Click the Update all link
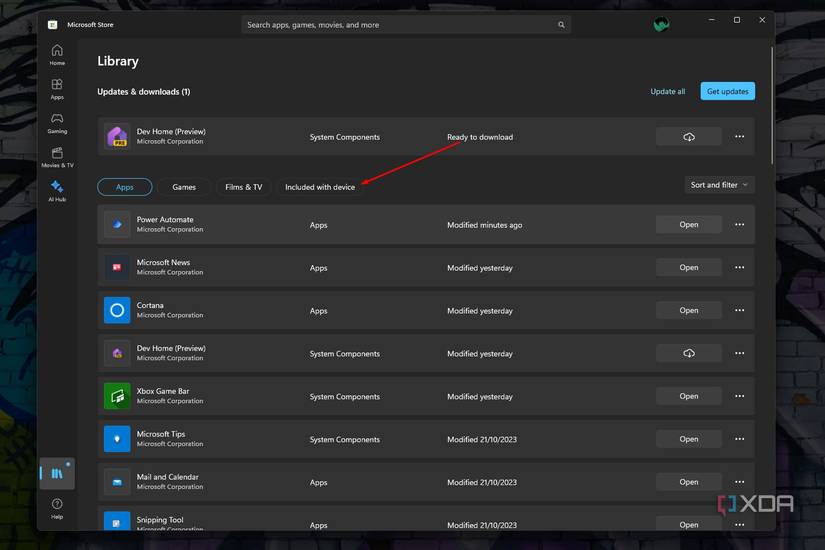The width and height of the screenshot is (825, 550). pyautogui.click(x=667, y=92)
